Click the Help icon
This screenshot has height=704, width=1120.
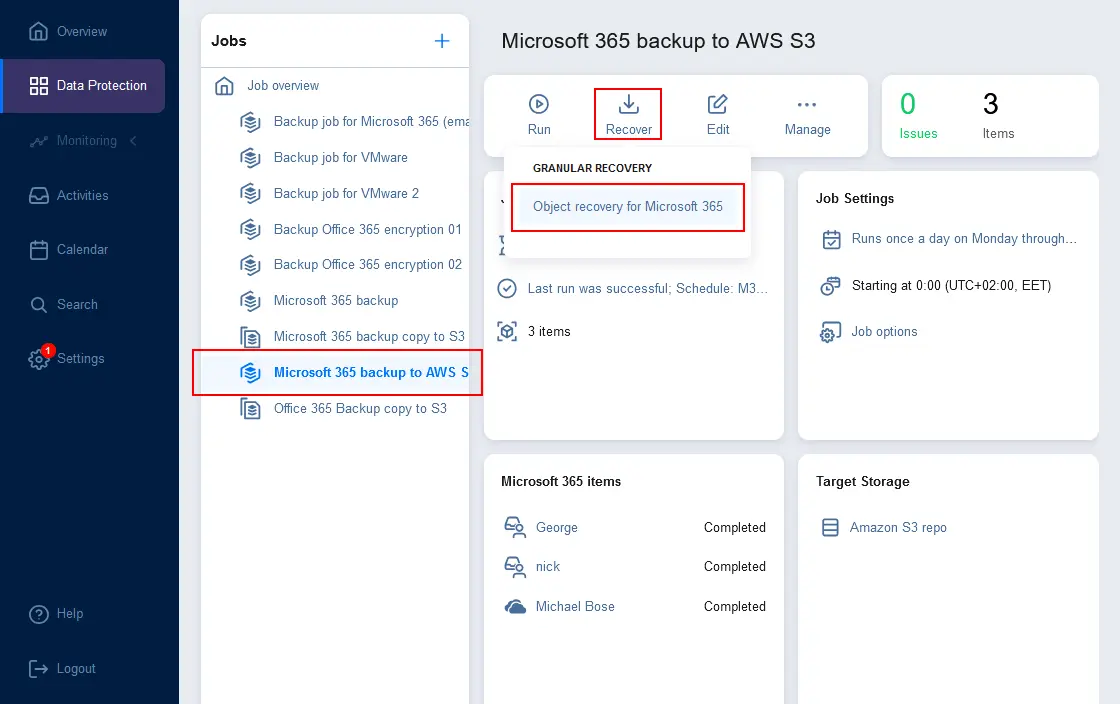[39, 614]
